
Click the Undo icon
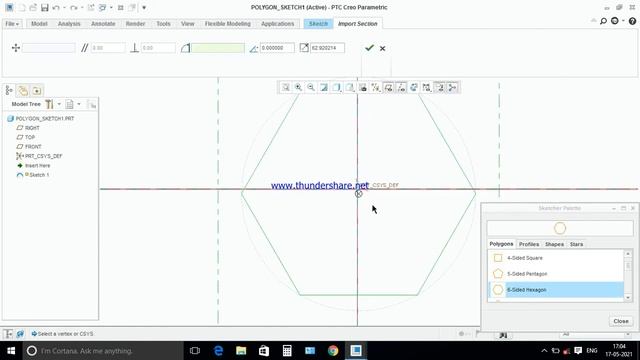56,7
